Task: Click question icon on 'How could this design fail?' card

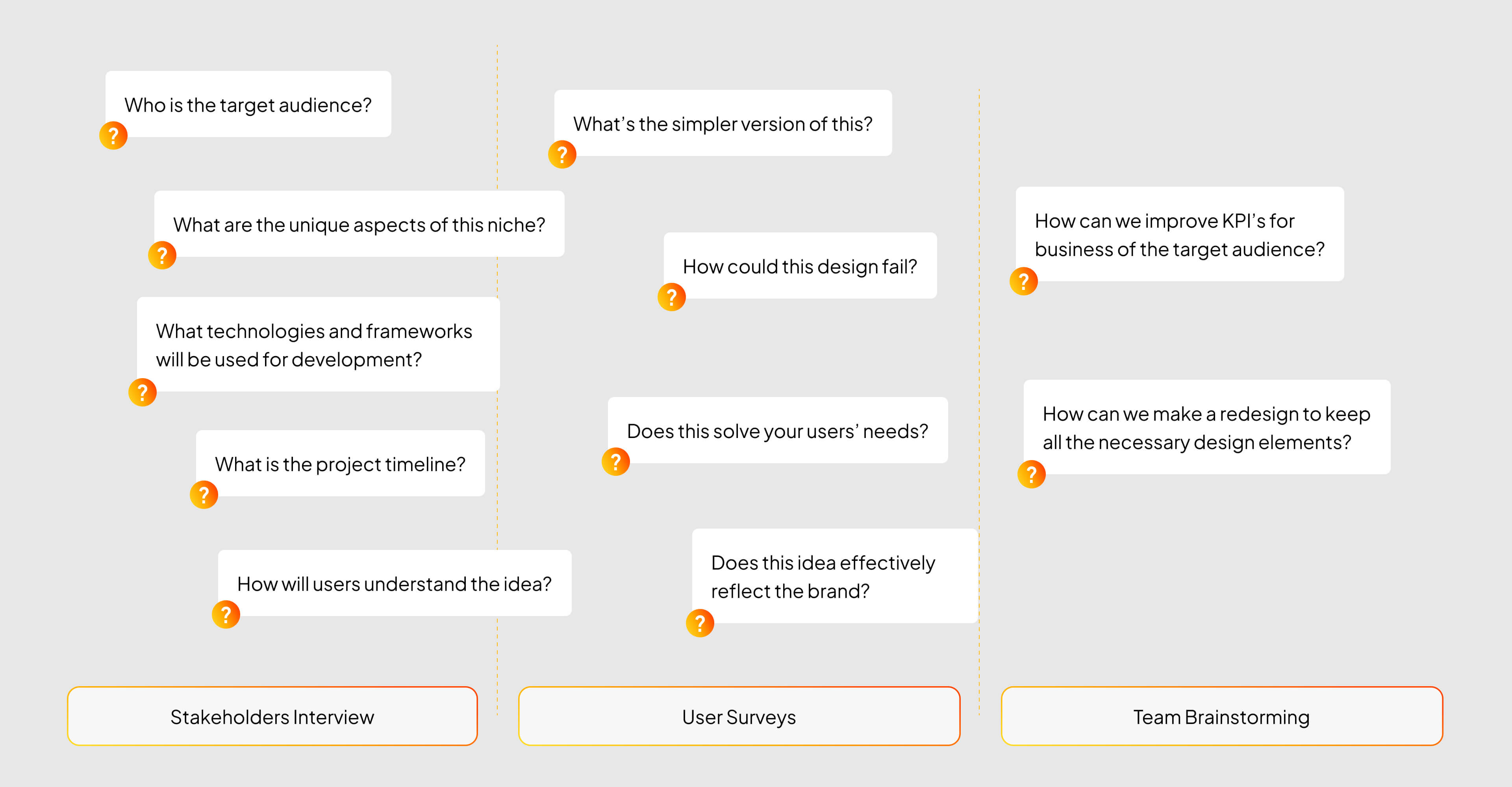Action: [x=671, y=297]
